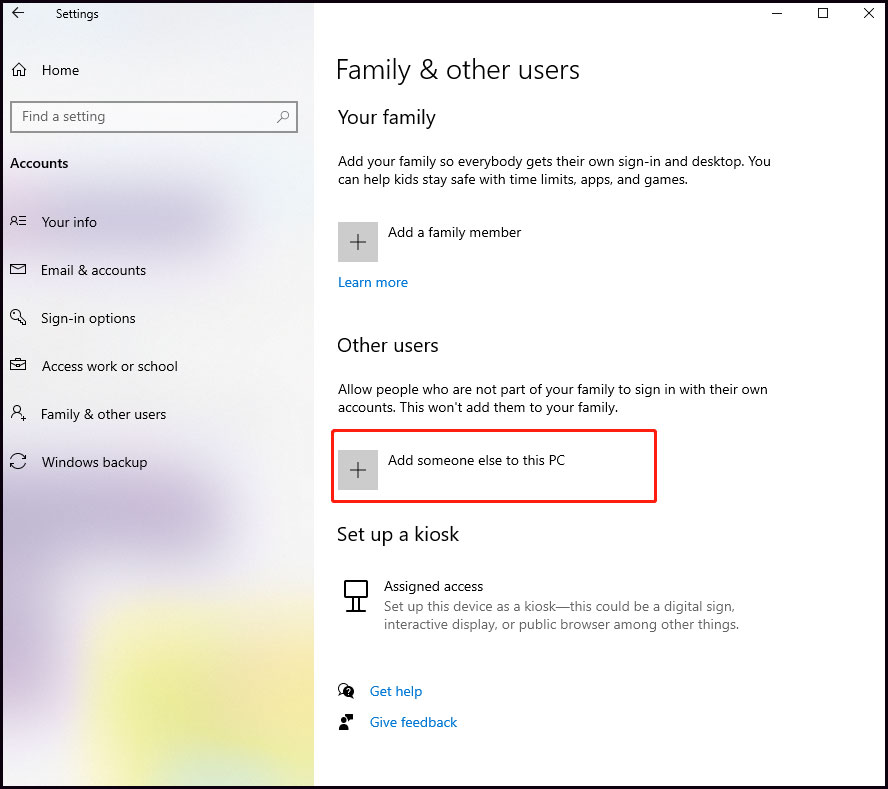Click the plus icon to add someone else
Viewport: 888px width, 789px height.
pos(358,470)
